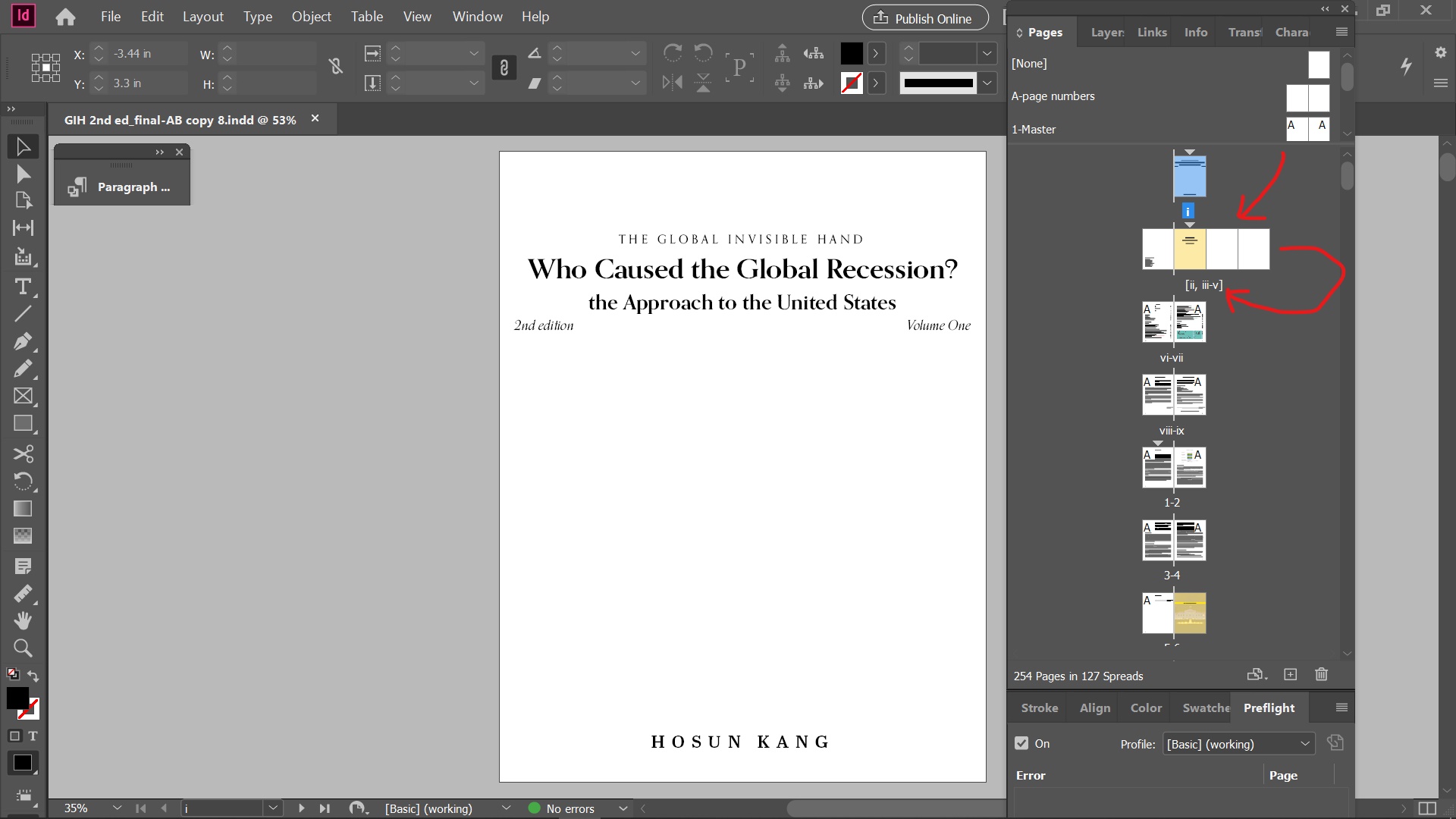Toggle the Preflight On checkbox

point(1021,743)
